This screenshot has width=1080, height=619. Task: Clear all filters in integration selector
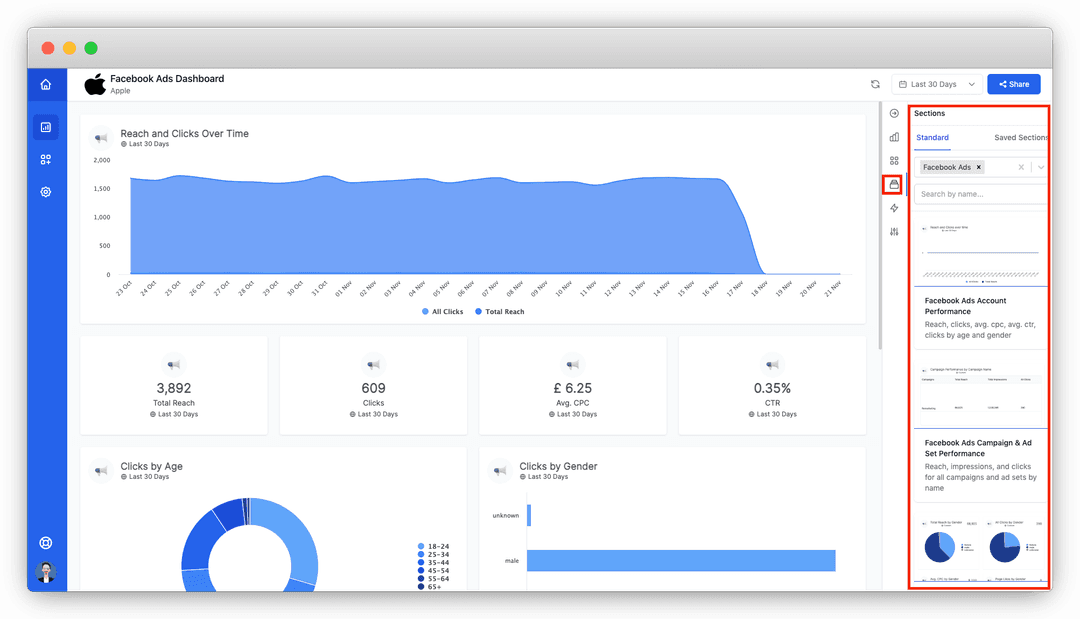(x=1021, y=167)
